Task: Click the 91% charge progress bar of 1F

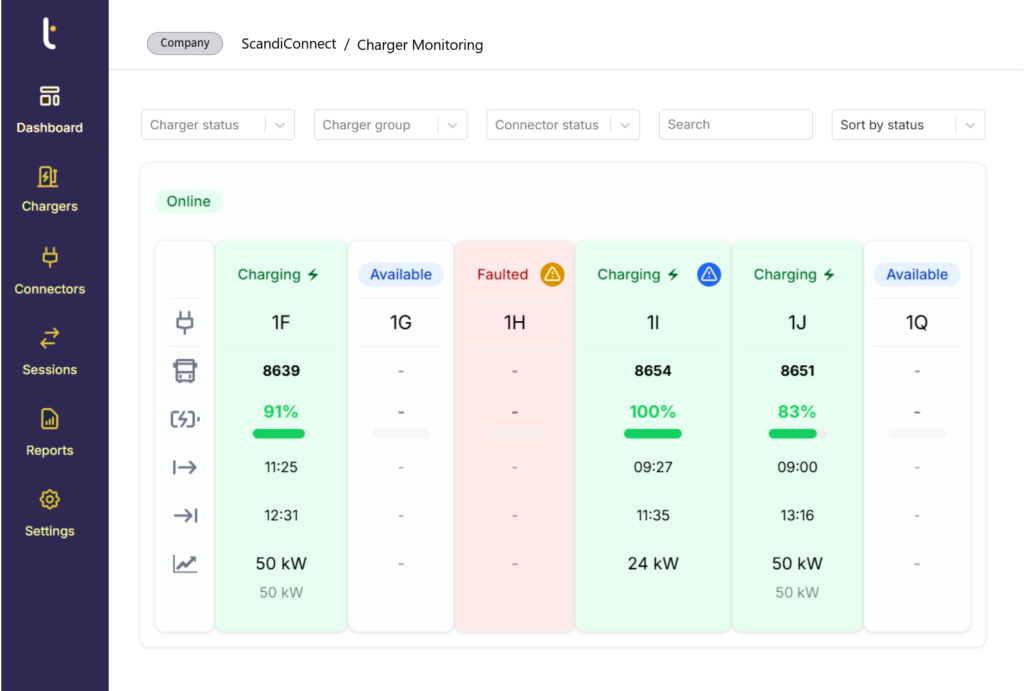Action: coord(279,433)
